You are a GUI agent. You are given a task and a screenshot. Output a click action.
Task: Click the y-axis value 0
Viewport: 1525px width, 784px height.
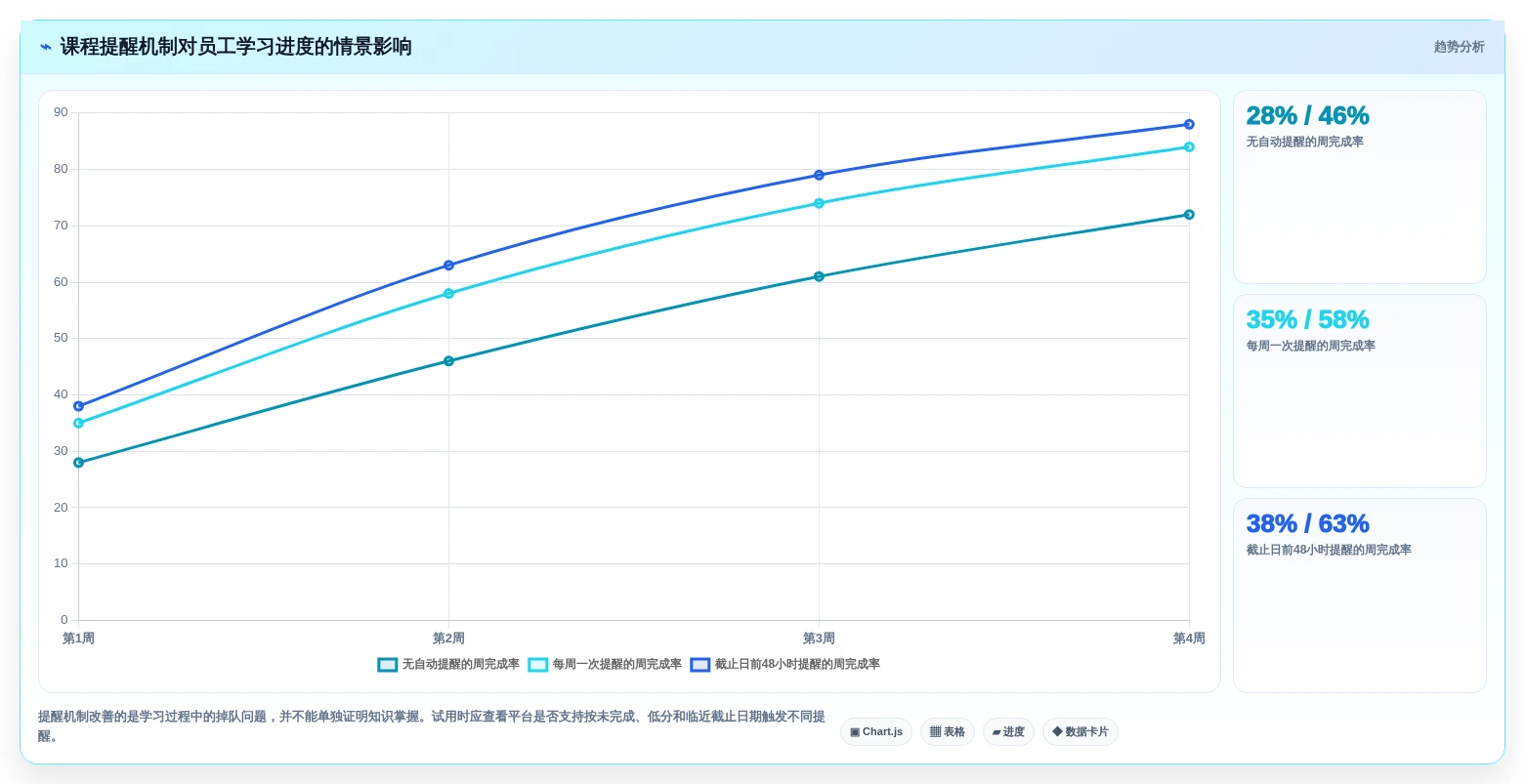pyautogui.click(x=64, y=620)
